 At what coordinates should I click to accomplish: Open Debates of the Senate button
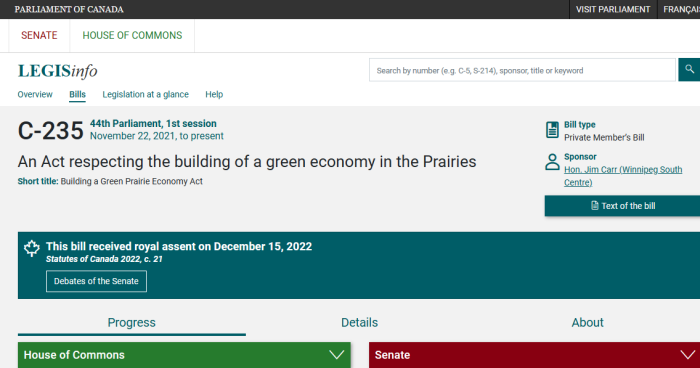[x=96, y=281]
